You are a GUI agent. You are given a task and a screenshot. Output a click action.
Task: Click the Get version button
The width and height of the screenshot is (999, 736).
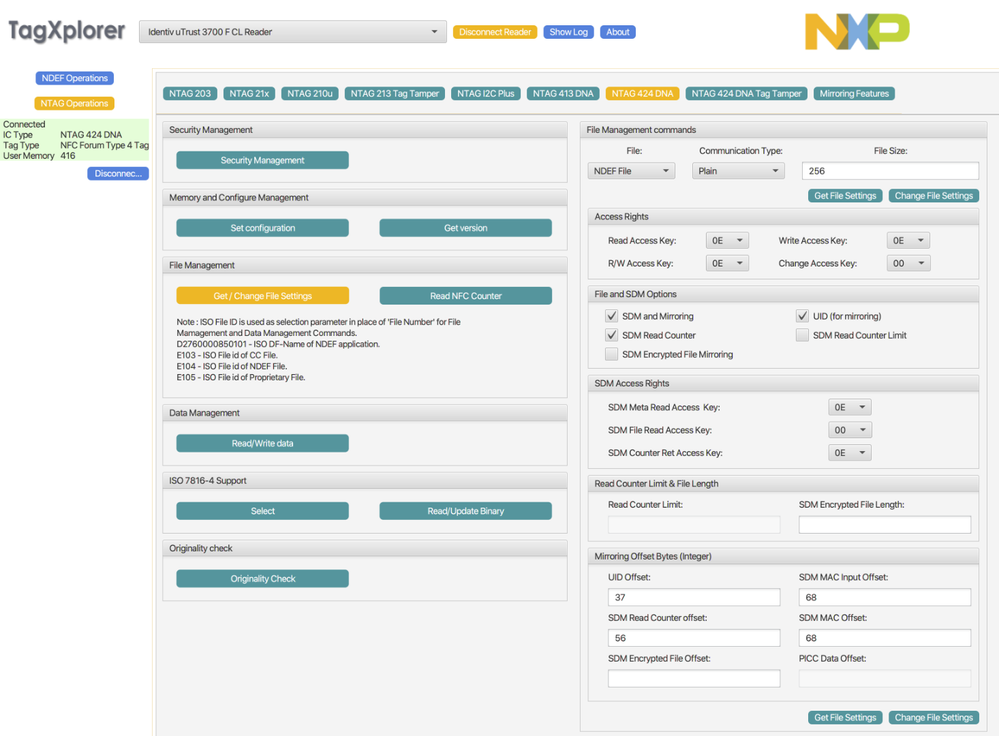tap(465, 228)
